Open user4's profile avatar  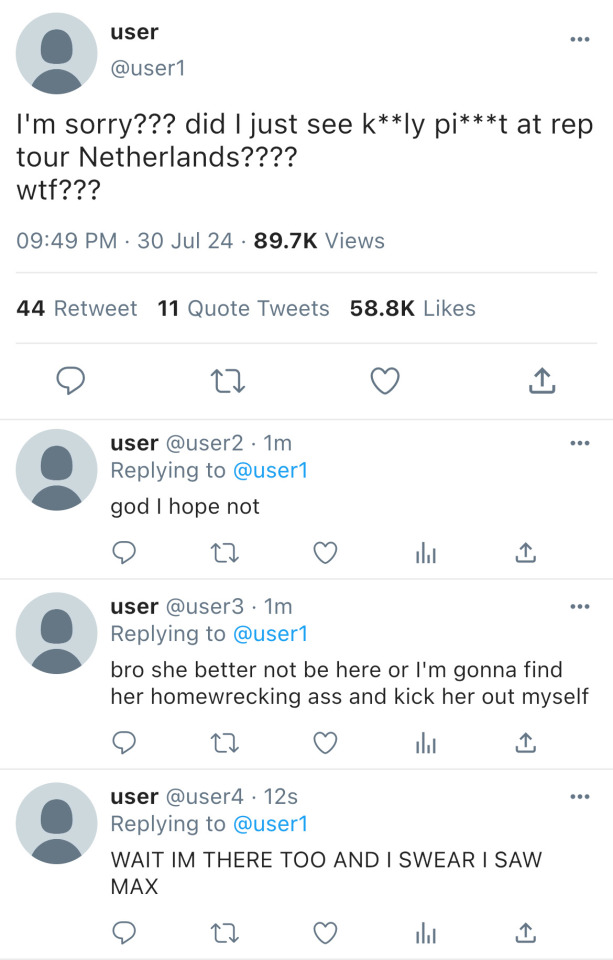tap(57, 822)
